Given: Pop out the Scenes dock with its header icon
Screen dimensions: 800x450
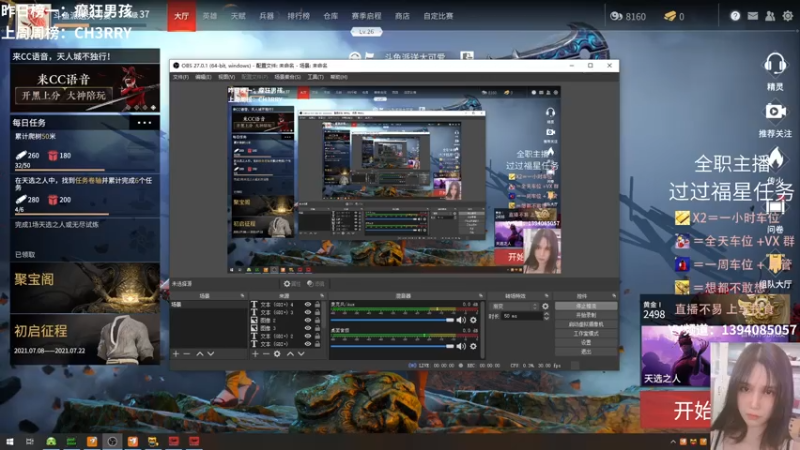Looking at the screenshot, I should pos(242,296).
